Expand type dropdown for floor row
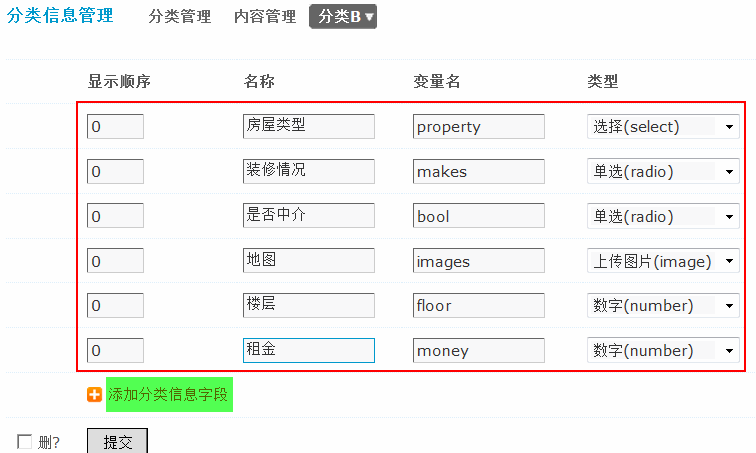756x453 pixels. coord(663,306)
